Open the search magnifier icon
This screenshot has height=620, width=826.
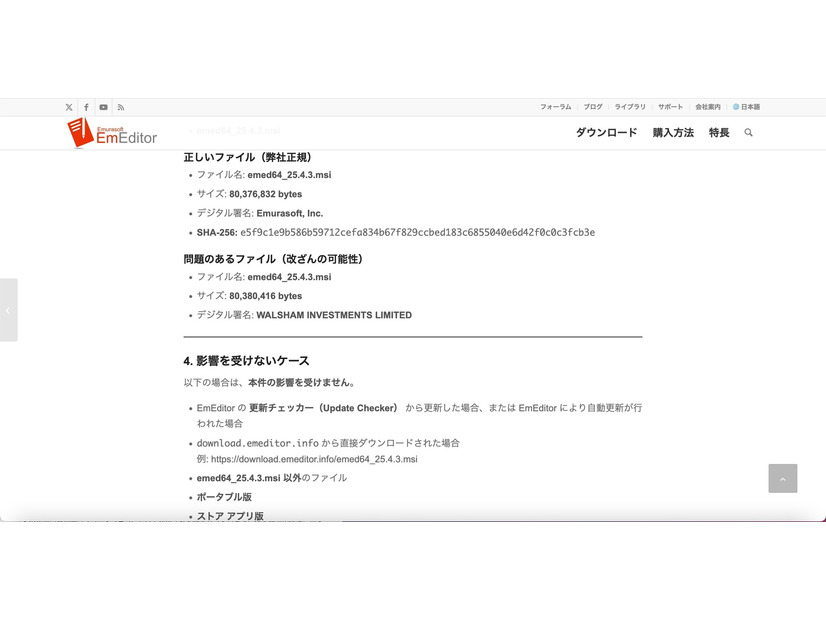click(x=748, y=133)
